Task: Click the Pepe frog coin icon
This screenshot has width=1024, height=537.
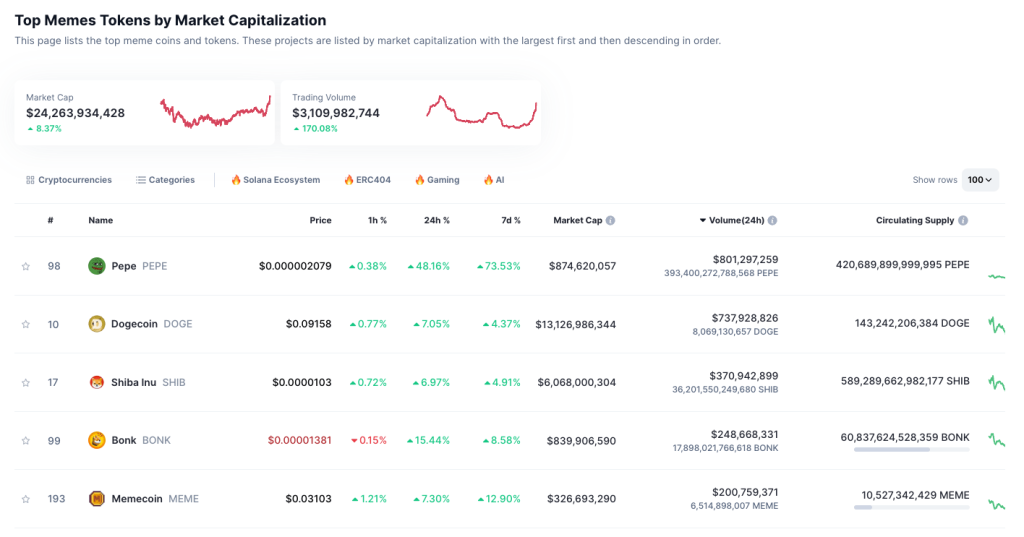Action: point(97,266)
